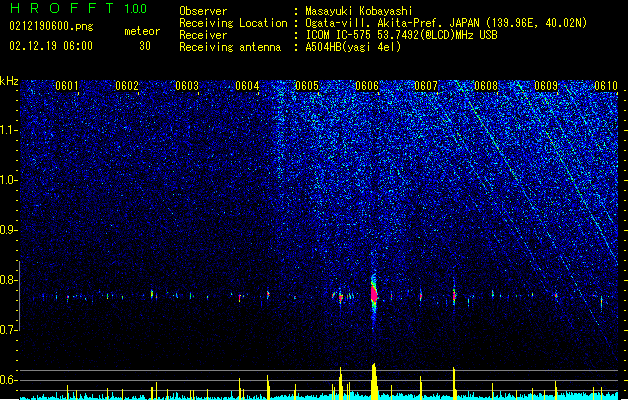Image resolution: width=629 pixels, height=400 pixels.
Task: Click the 0.9 kHz axis label
Action: tap(8, 230)
